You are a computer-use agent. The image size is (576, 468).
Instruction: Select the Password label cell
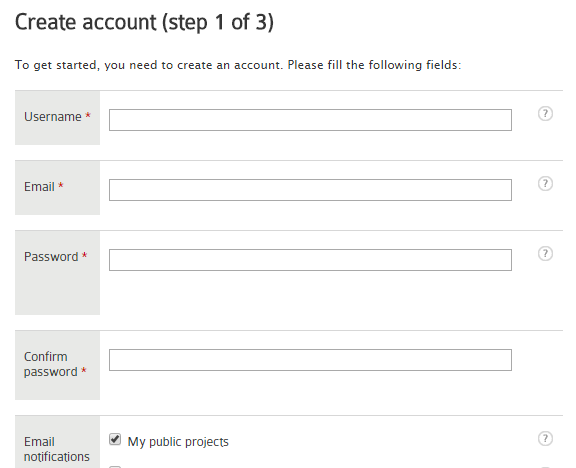(57, 273)
